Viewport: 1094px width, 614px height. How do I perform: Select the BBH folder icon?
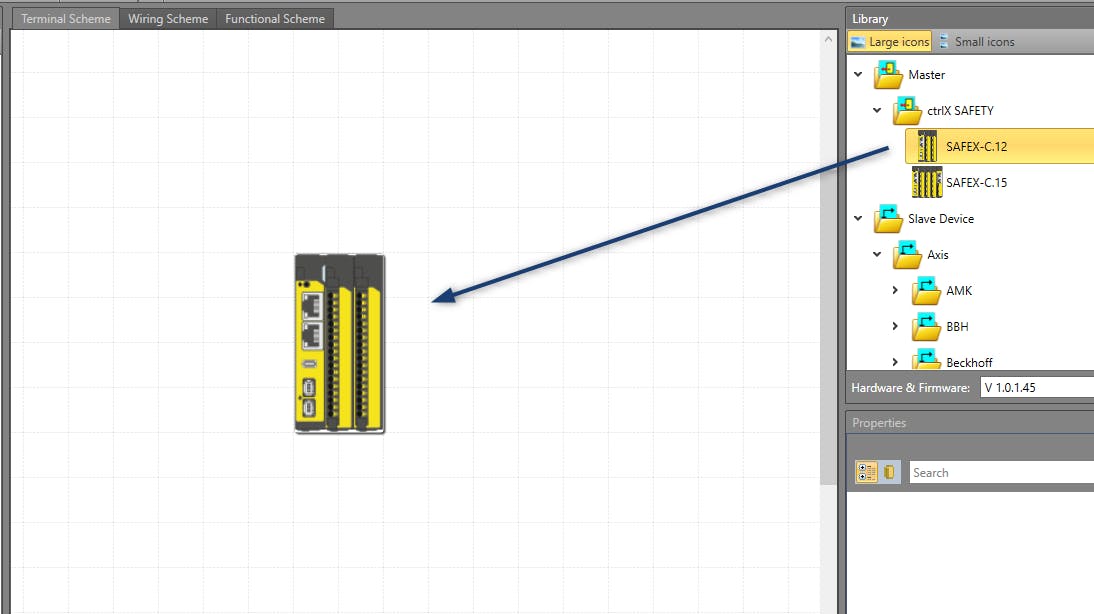[x=926, y=327]
